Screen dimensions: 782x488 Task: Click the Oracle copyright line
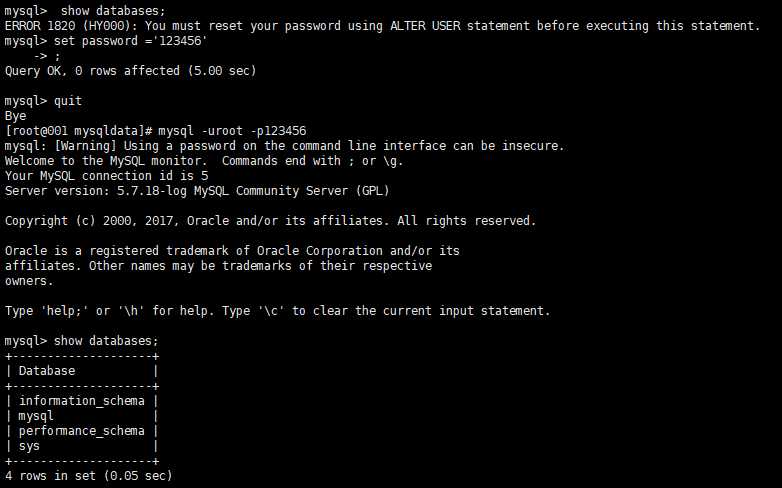(270, 221)
